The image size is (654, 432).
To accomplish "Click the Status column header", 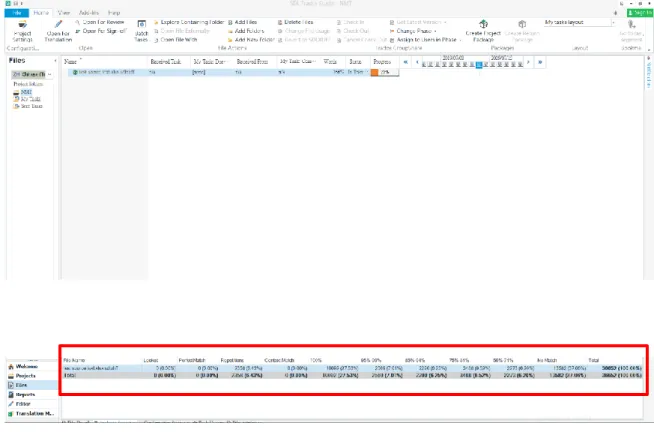I will tap(357, 62).
